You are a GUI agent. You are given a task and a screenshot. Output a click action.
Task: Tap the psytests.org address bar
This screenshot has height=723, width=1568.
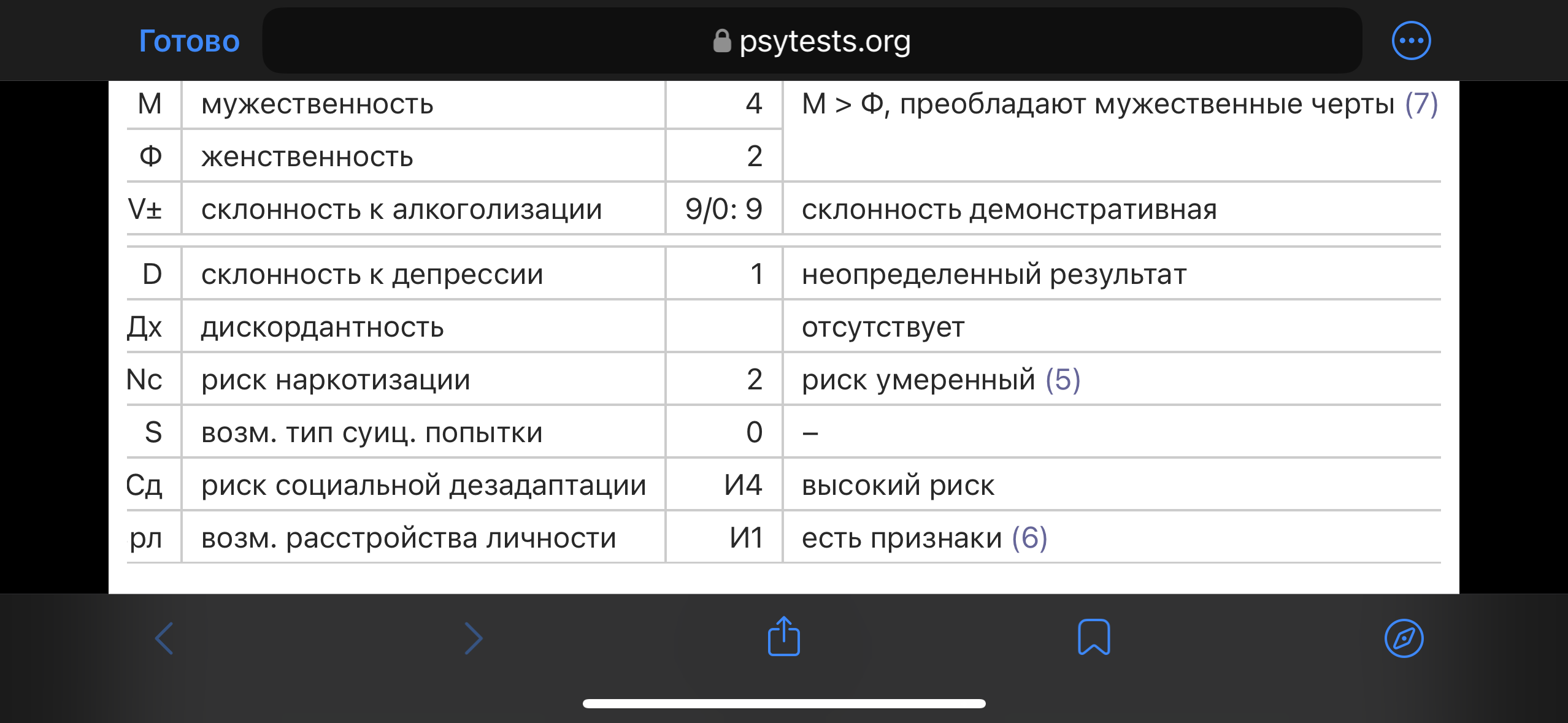point(824,41)
